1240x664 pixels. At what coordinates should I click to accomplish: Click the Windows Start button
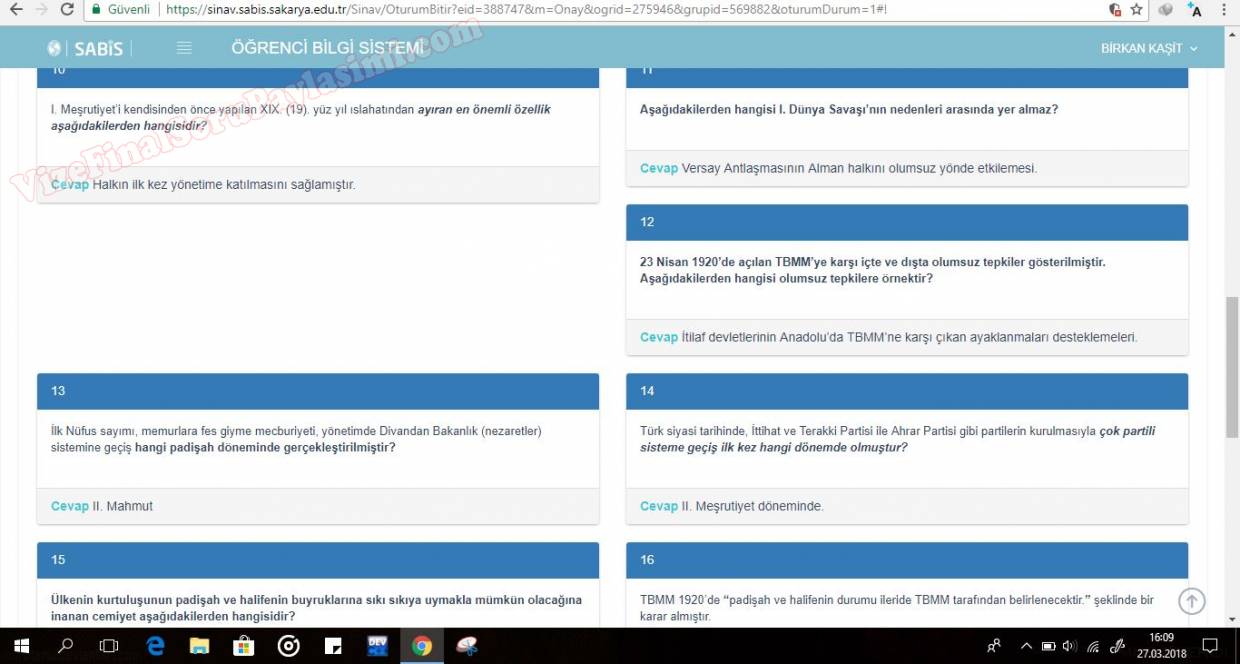point(21,646)
